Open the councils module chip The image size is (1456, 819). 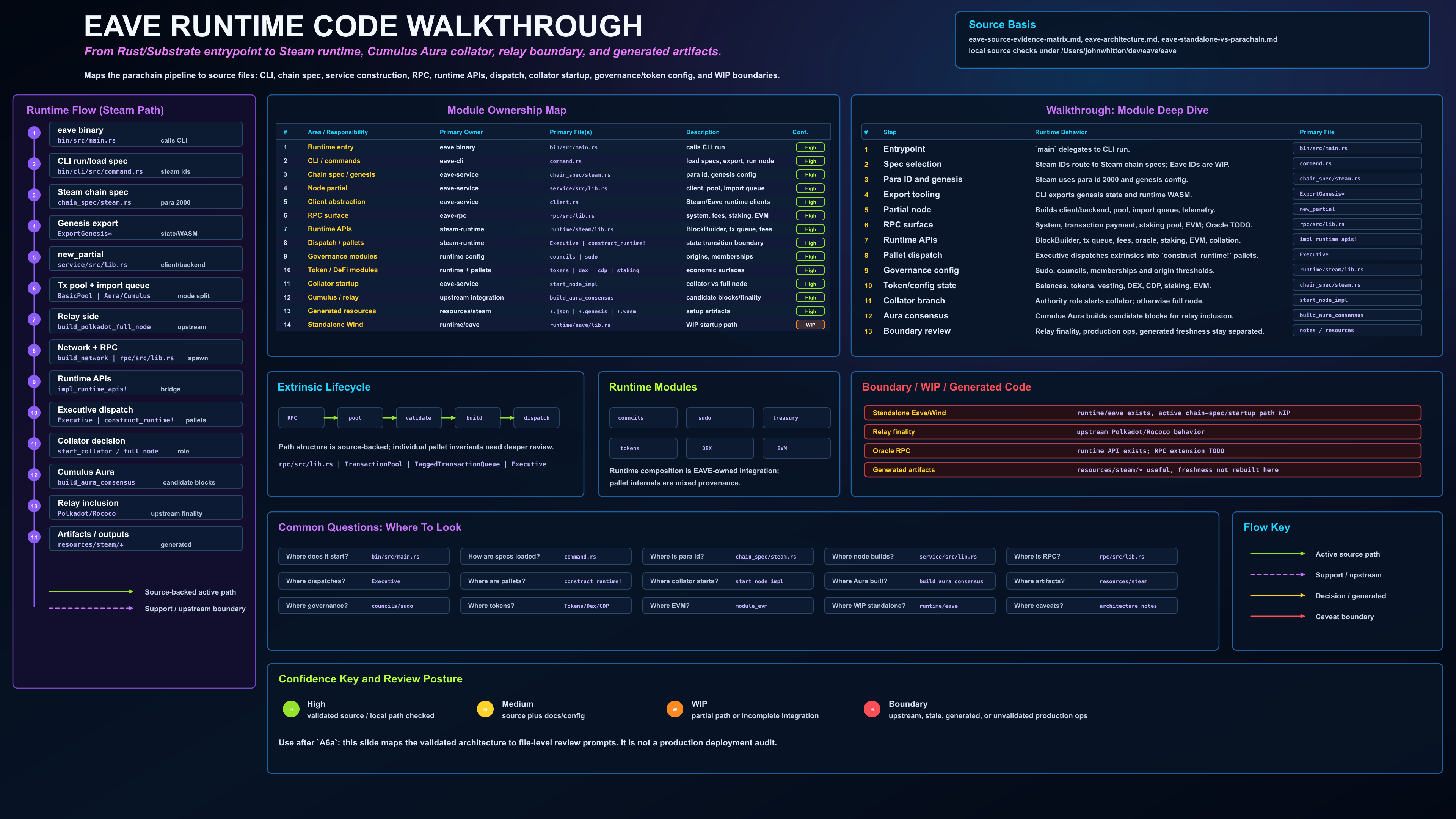[643, 418]
